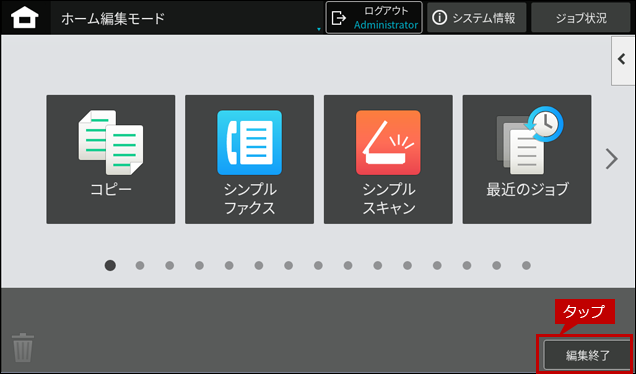The width and height of the screenshot is (636, 374).
Task: Jump to the fifth page dot
Action: pos(229,266)
